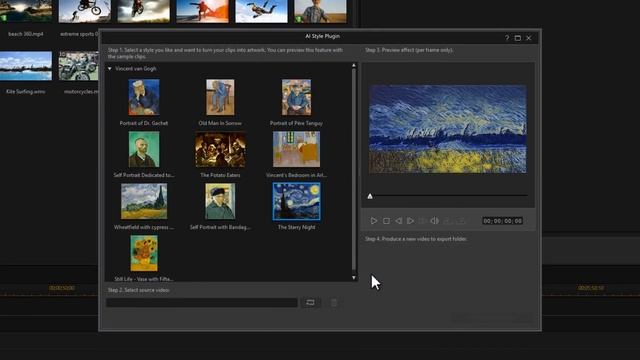Image resolution: width=640 pixels, height=360 pixels.
Task: Click the preview timecode field
Action: 502,221
